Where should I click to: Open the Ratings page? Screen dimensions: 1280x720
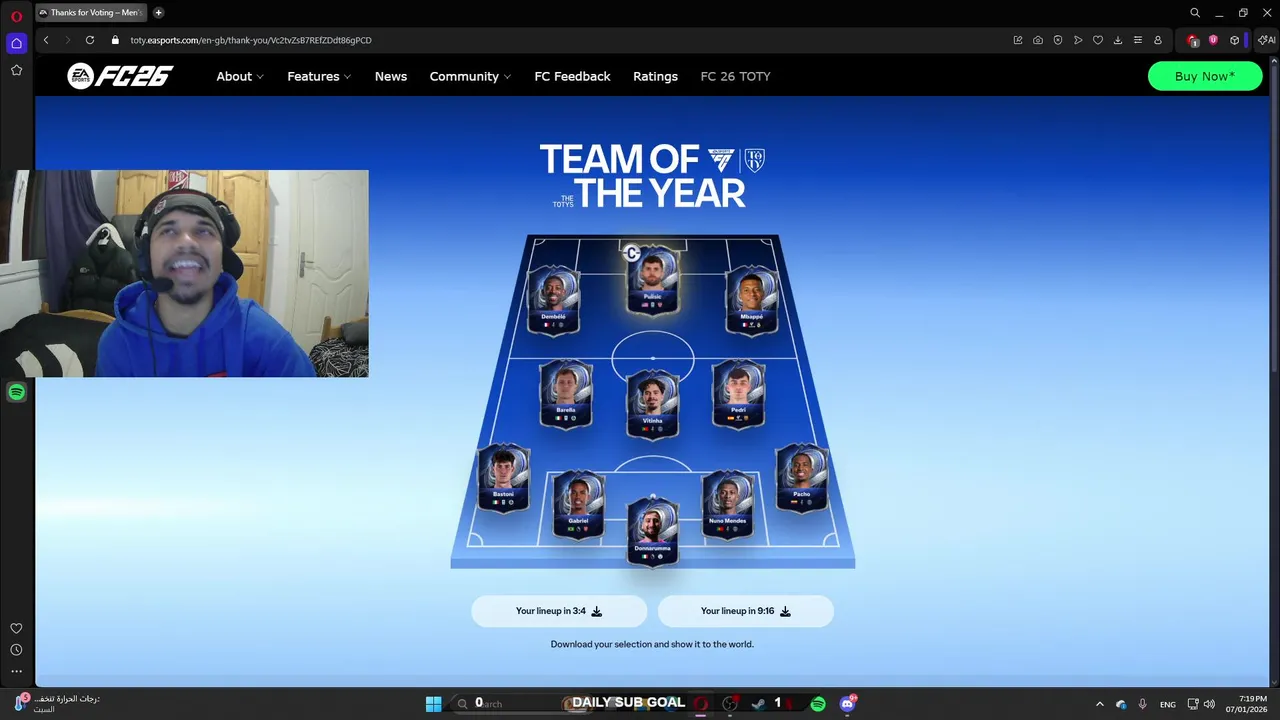click(655, 76)
